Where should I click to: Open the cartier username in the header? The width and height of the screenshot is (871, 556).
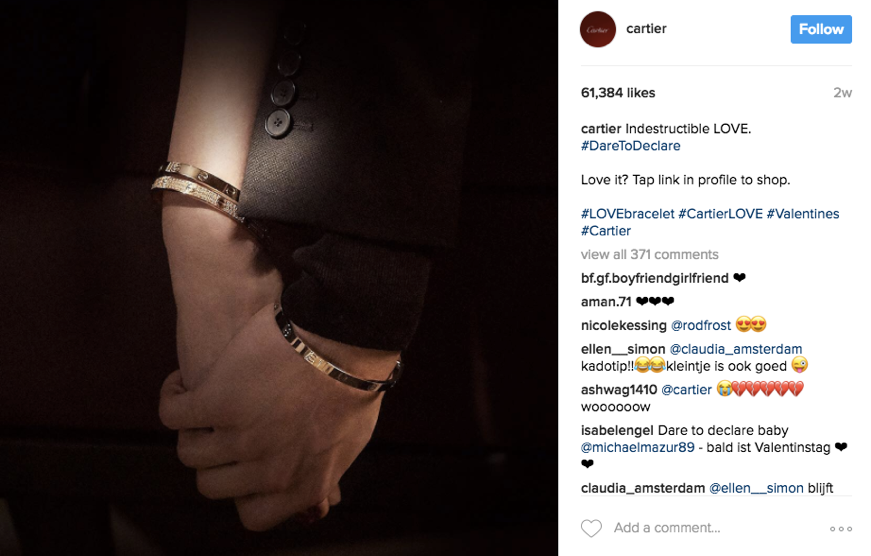(646, 29)
